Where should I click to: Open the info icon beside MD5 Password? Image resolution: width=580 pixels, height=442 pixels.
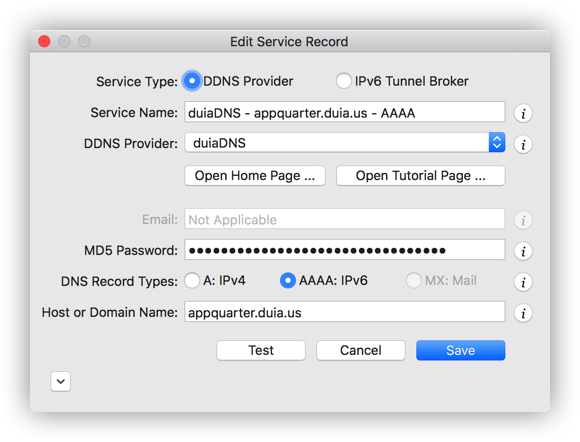tap(523, 251)
